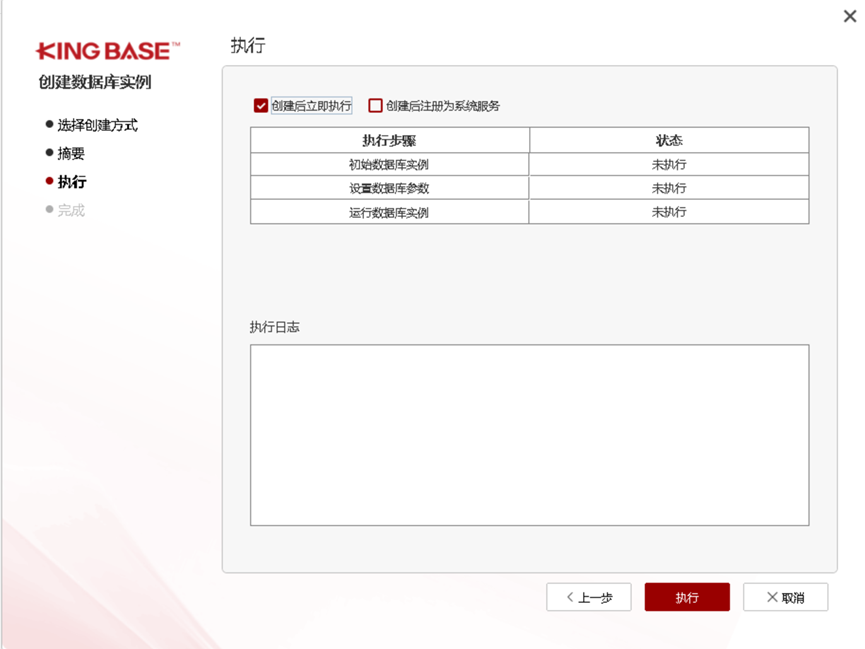Viewport: 865px width, 649px height.
Task: Go back with 上一步 button
Action: point(589,597)
